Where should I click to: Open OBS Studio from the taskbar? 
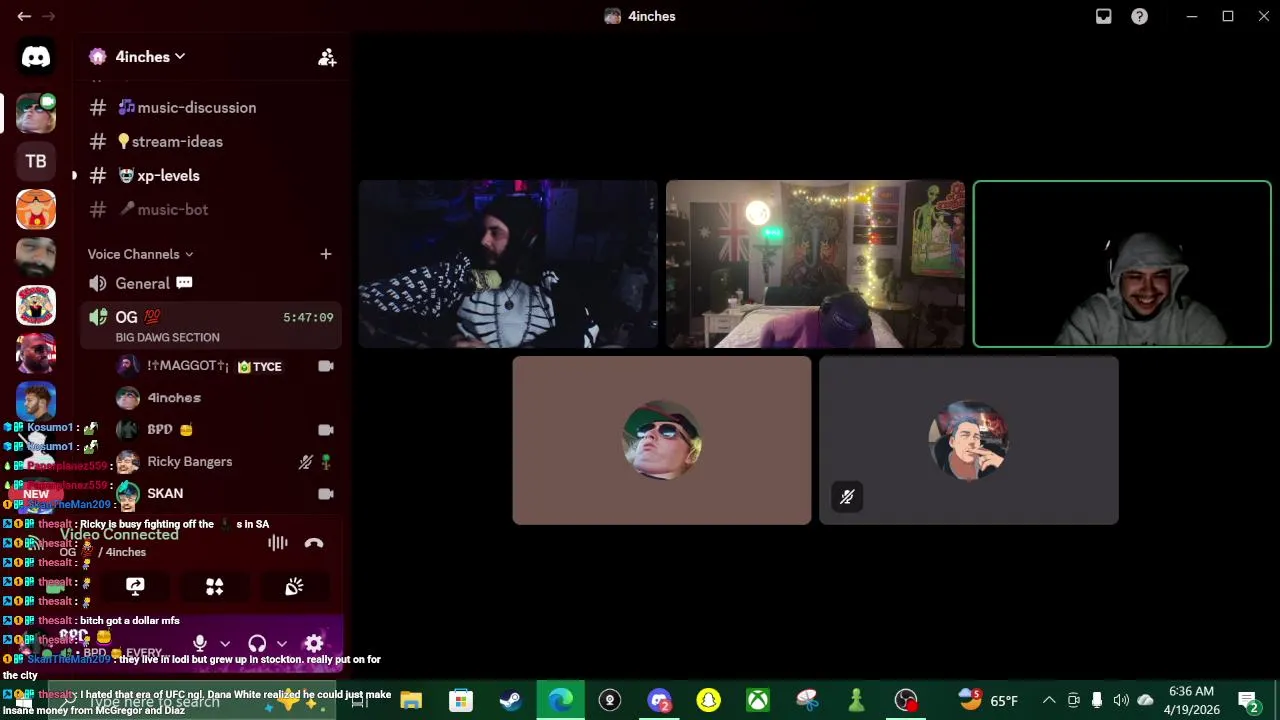906,700
